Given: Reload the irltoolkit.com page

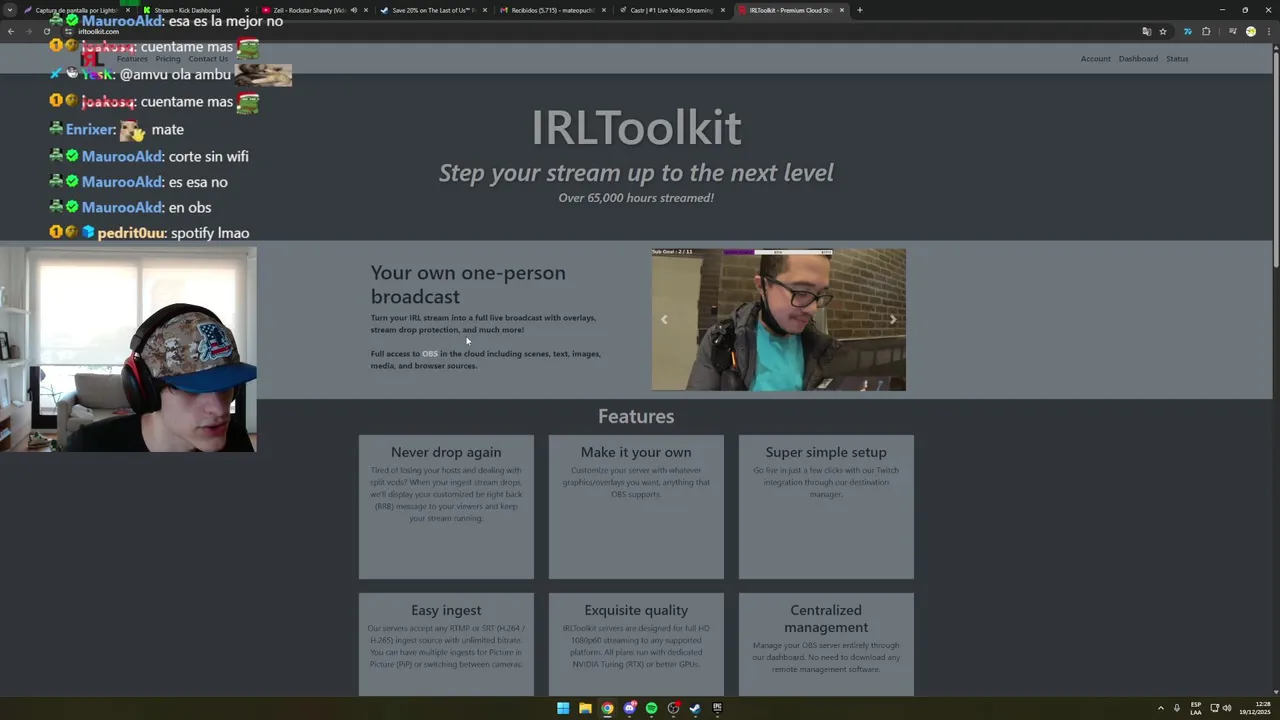Looking at the screenshot, I should [47, 31].
